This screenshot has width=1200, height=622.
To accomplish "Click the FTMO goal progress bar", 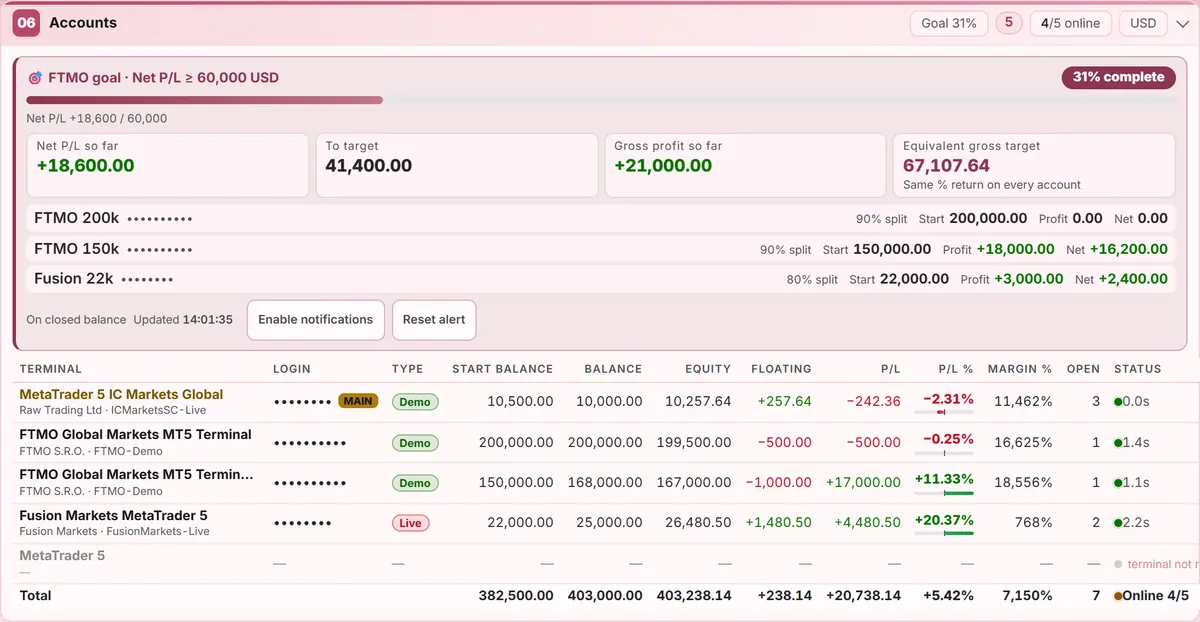I will tap(600, 100).
